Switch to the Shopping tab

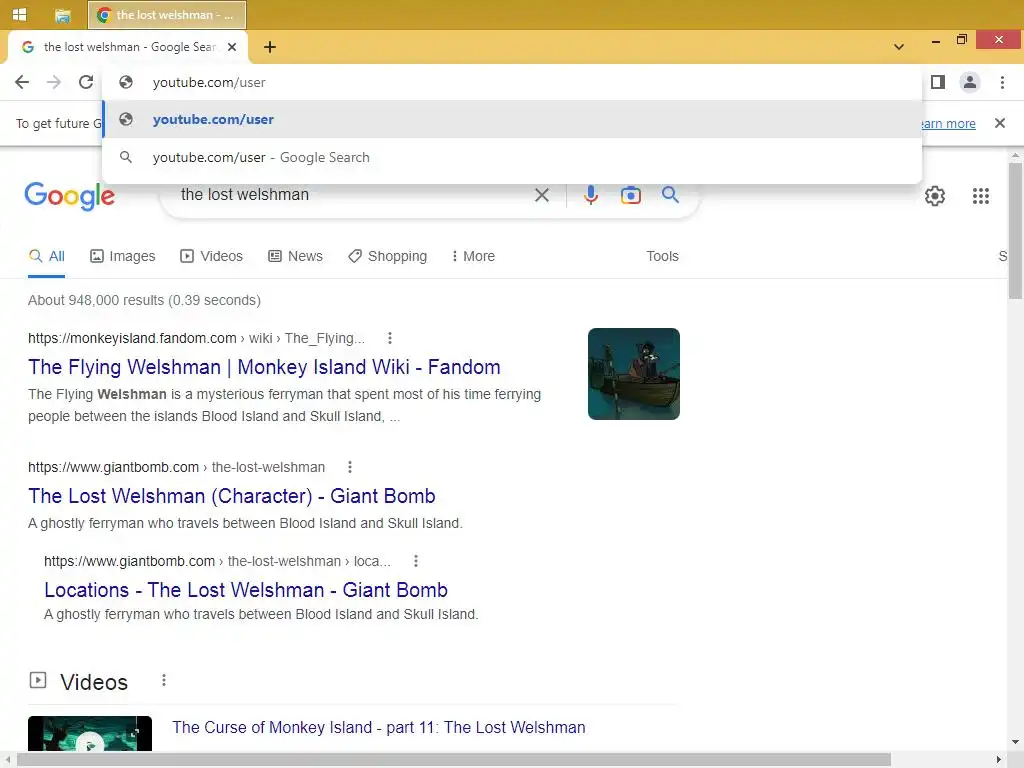pos(388,256)
